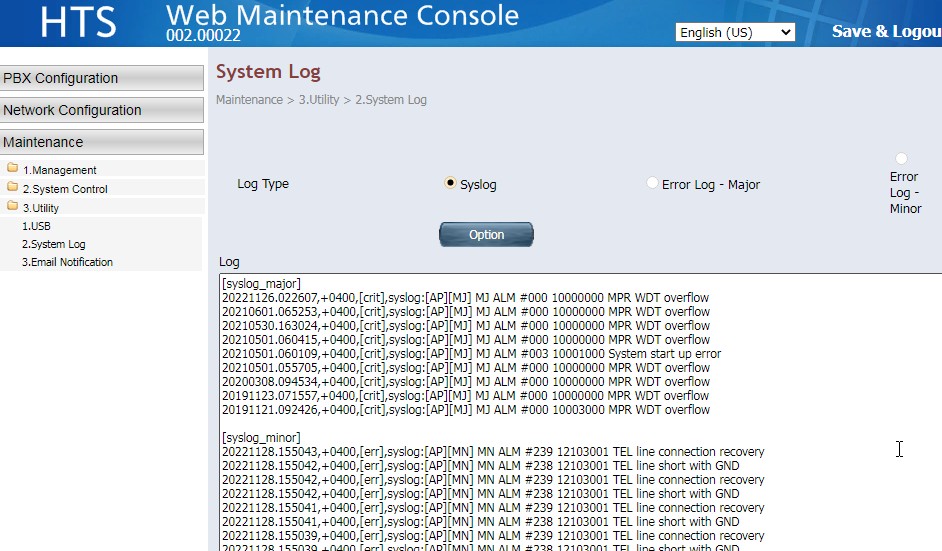Image resolution: width=942 pixels, height=551 pixels.
Task: Click the folder icon beside 3.Utility
Action: [13, 206]
